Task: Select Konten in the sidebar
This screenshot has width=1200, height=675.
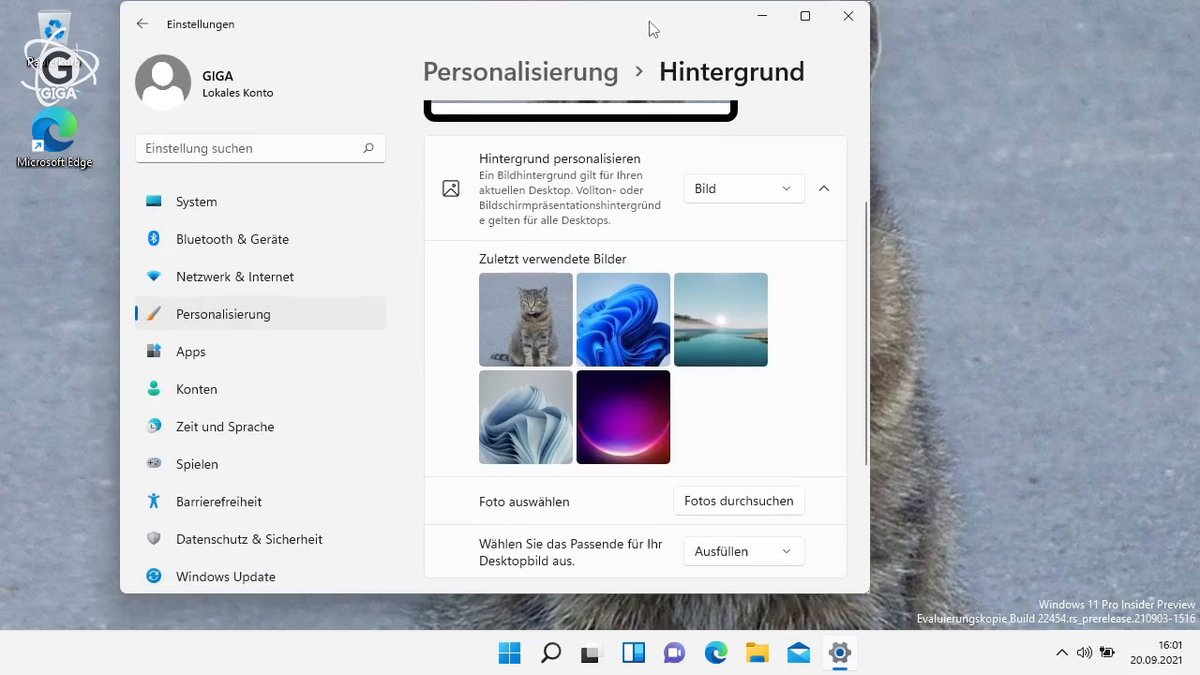Action: click(197, 389)
